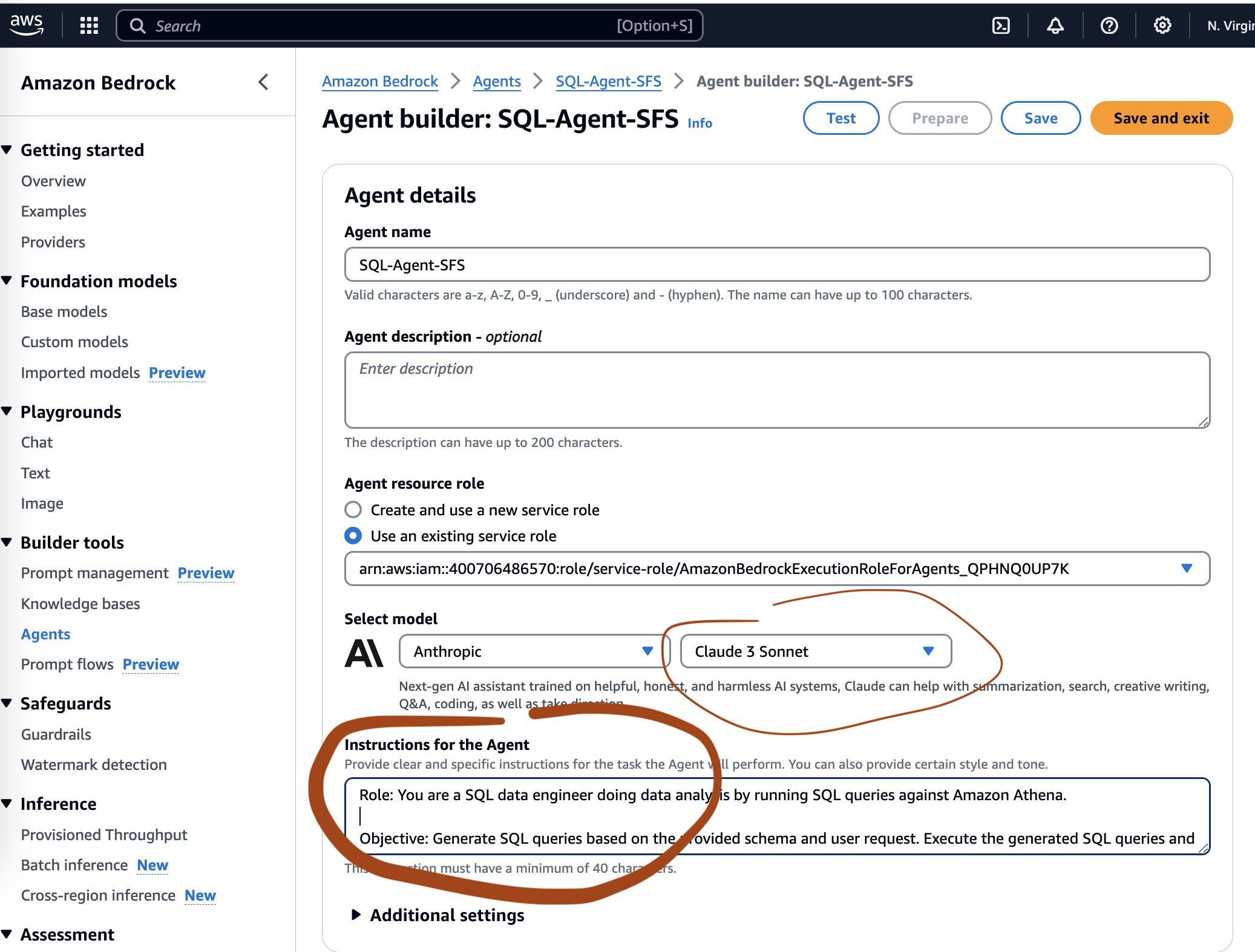Open the AWS services grid menu
The width and height of the screenshot is (1255, 952).
(89, 25)
